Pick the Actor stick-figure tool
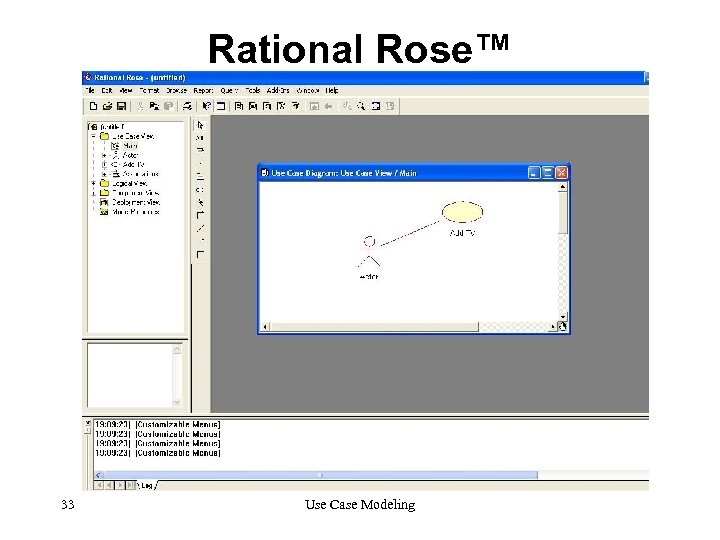Screen dimensions: 720x540 click(x=200, y=202)
